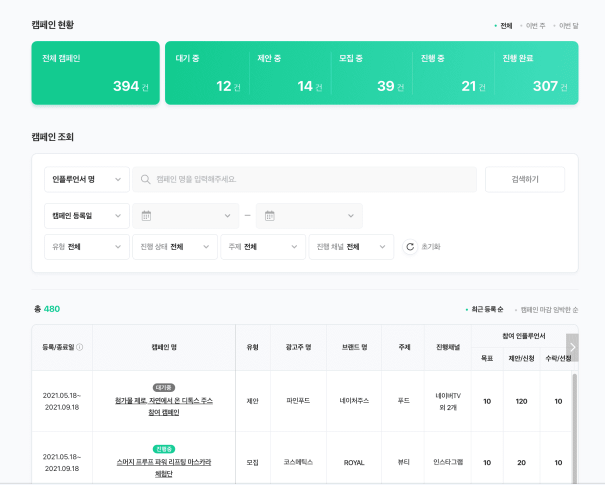Open the start date calendar icon

(146, 216)
